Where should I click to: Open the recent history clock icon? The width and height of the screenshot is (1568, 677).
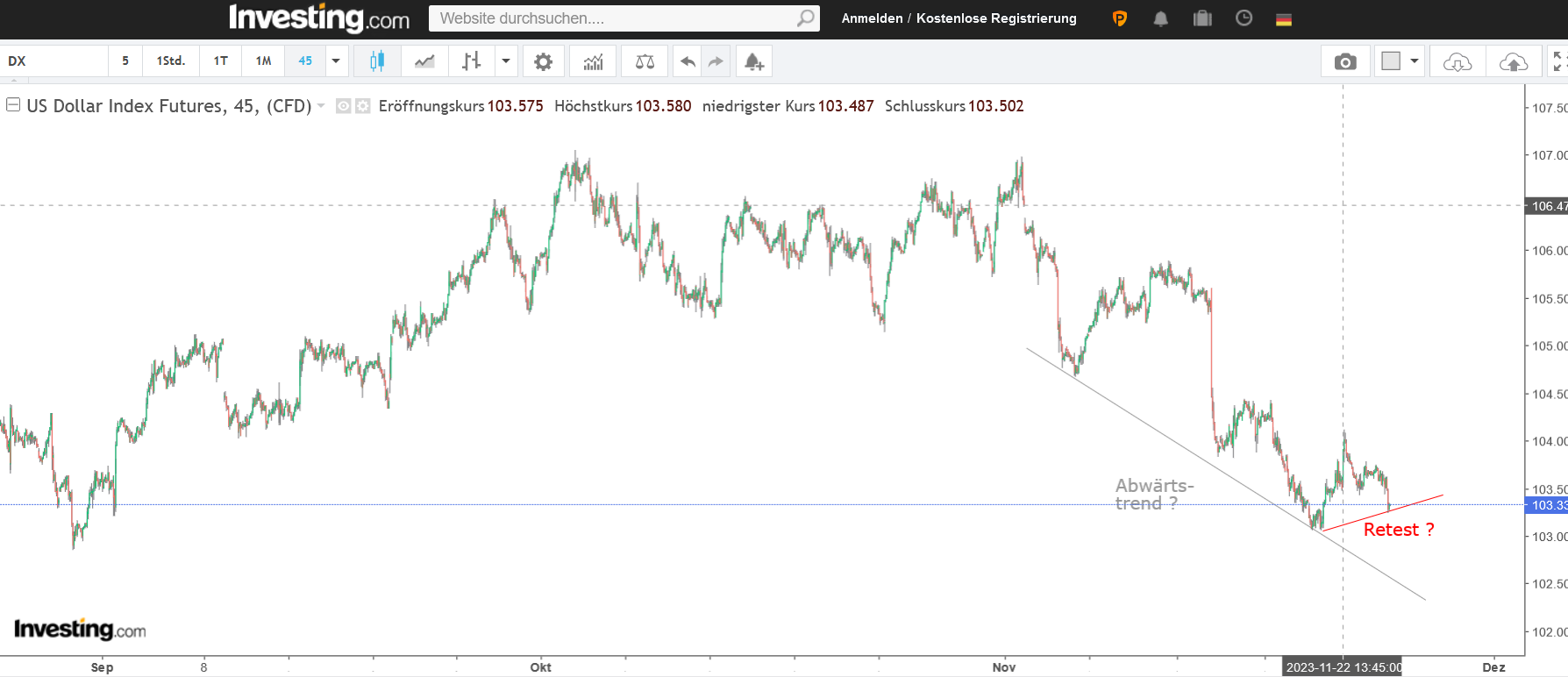point(1244,18)
